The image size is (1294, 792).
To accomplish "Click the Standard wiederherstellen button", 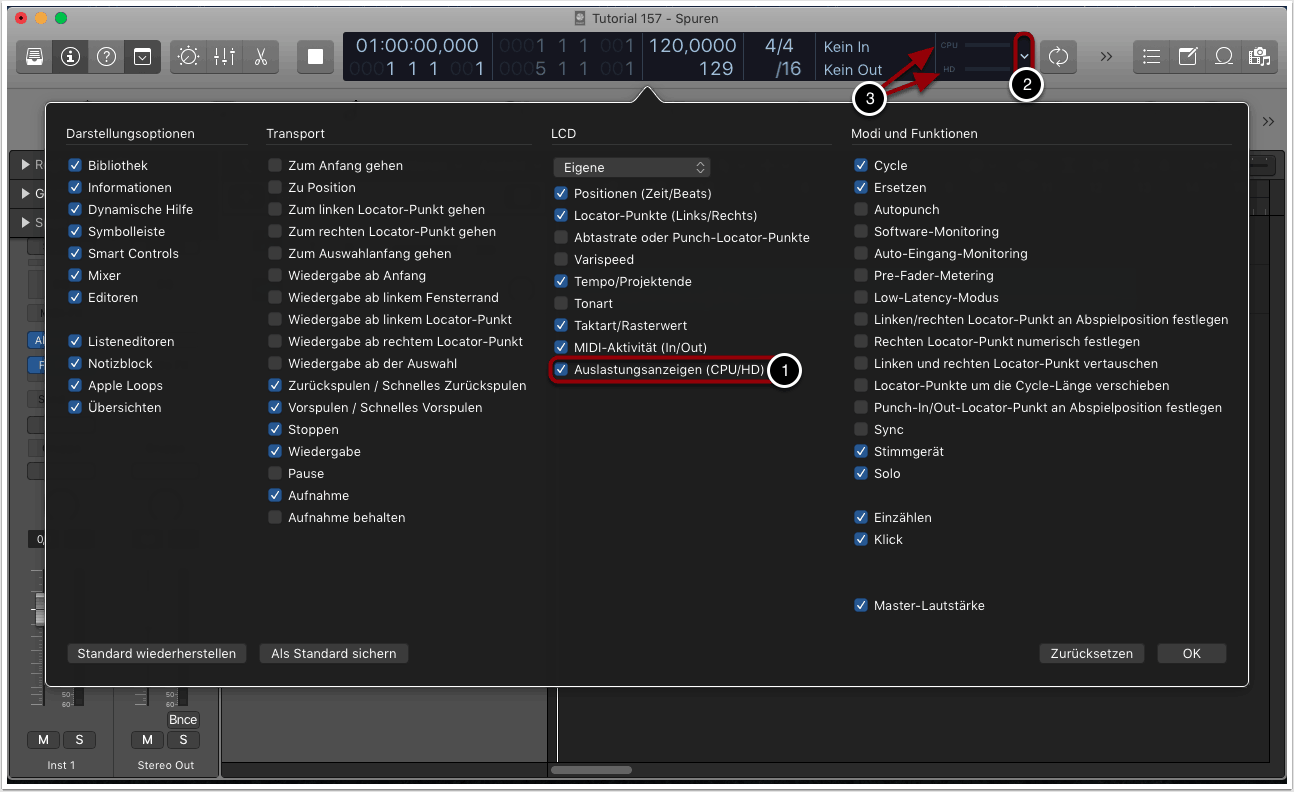I will coord(157,653).
